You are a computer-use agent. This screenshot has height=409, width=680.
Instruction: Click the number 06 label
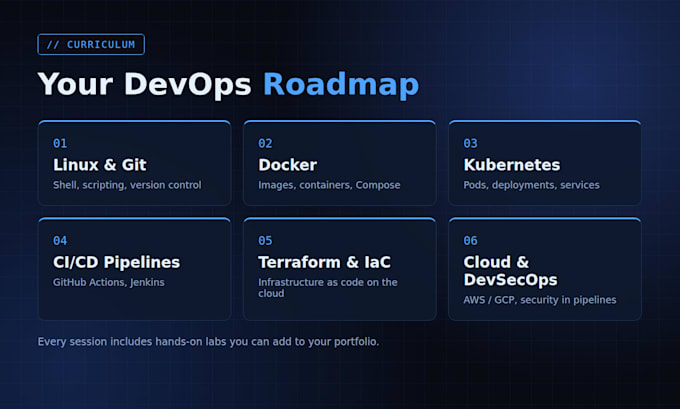(471, 240)
